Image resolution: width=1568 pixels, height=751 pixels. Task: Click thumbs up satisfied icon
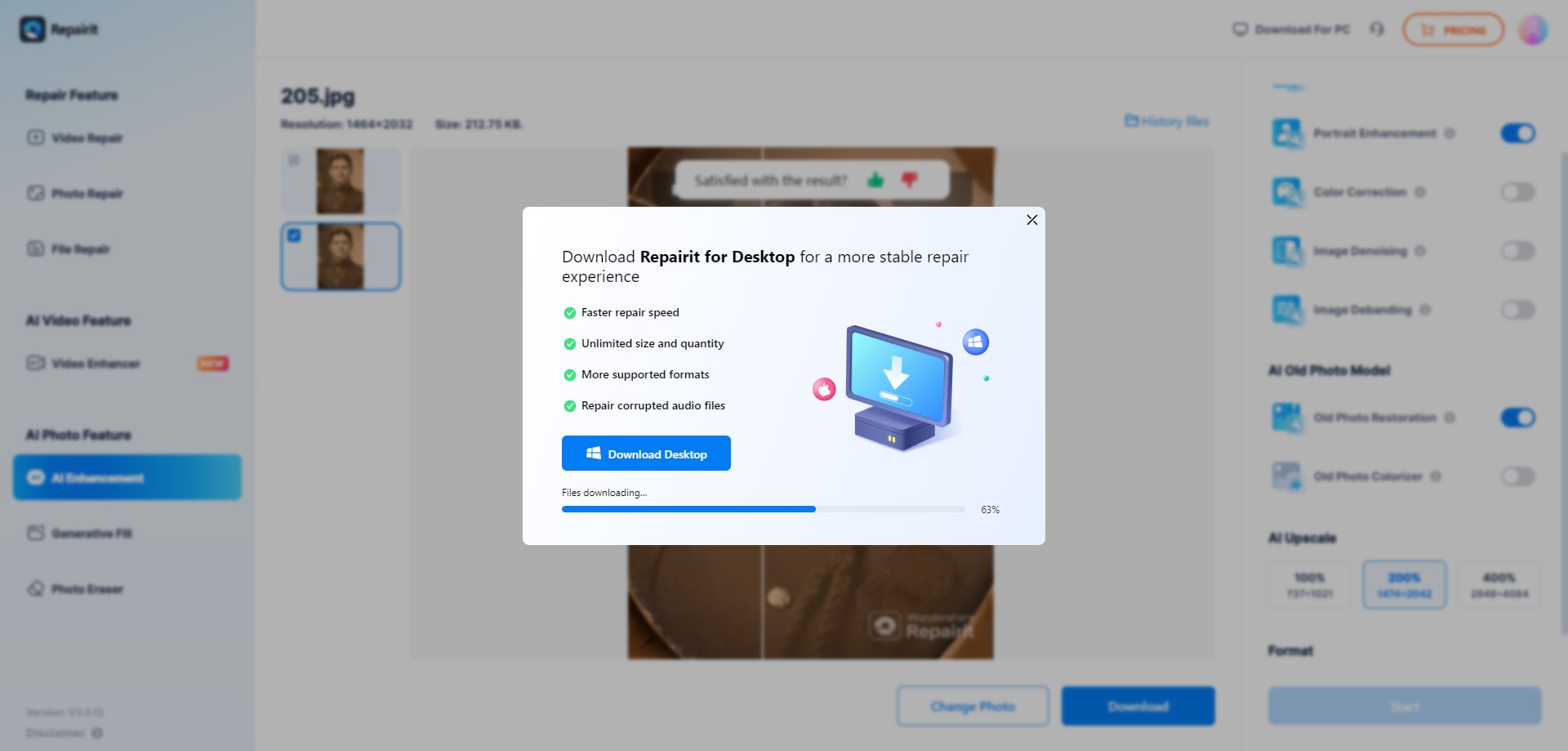[875, 180]
